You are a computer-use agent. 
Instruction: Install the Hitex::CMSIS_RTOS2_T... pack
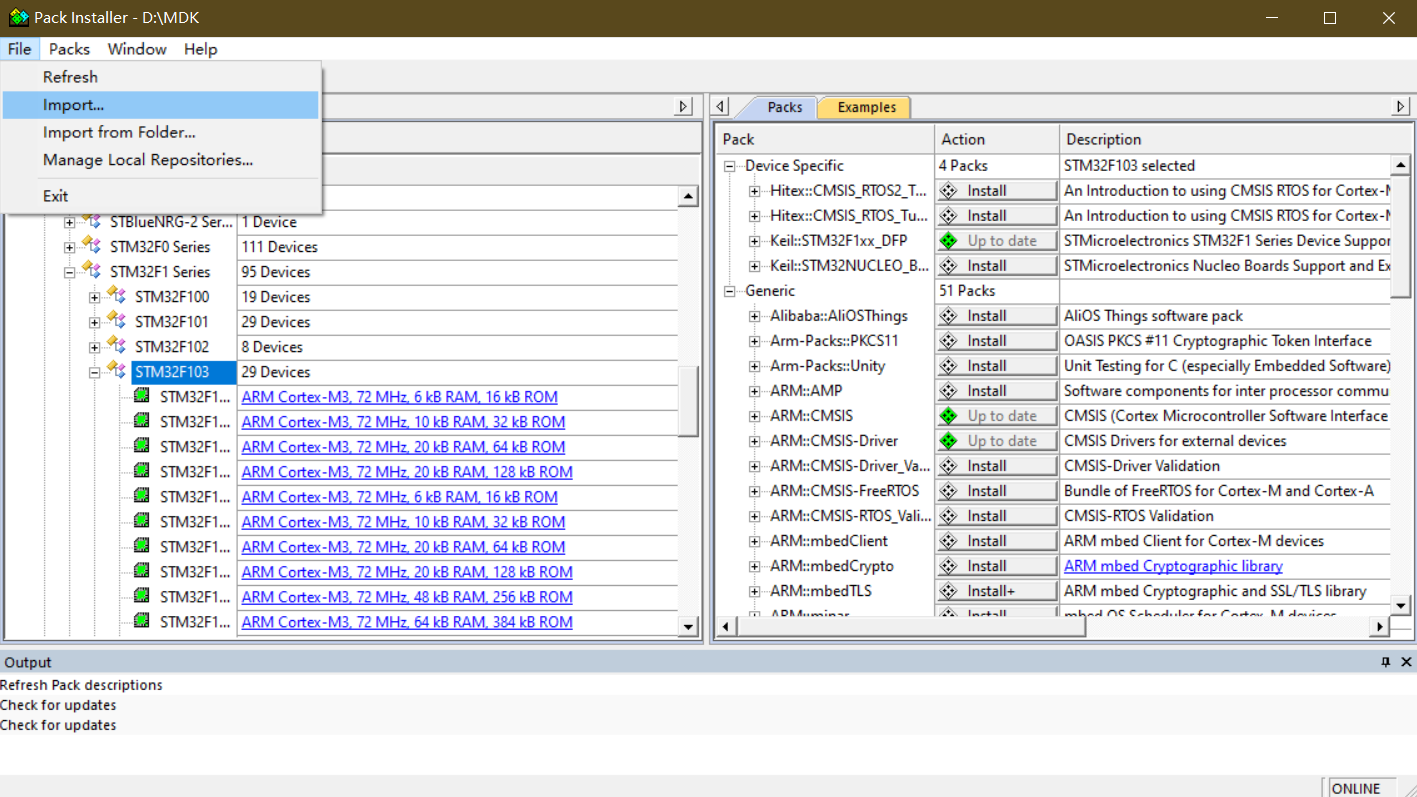coord(996,191)
